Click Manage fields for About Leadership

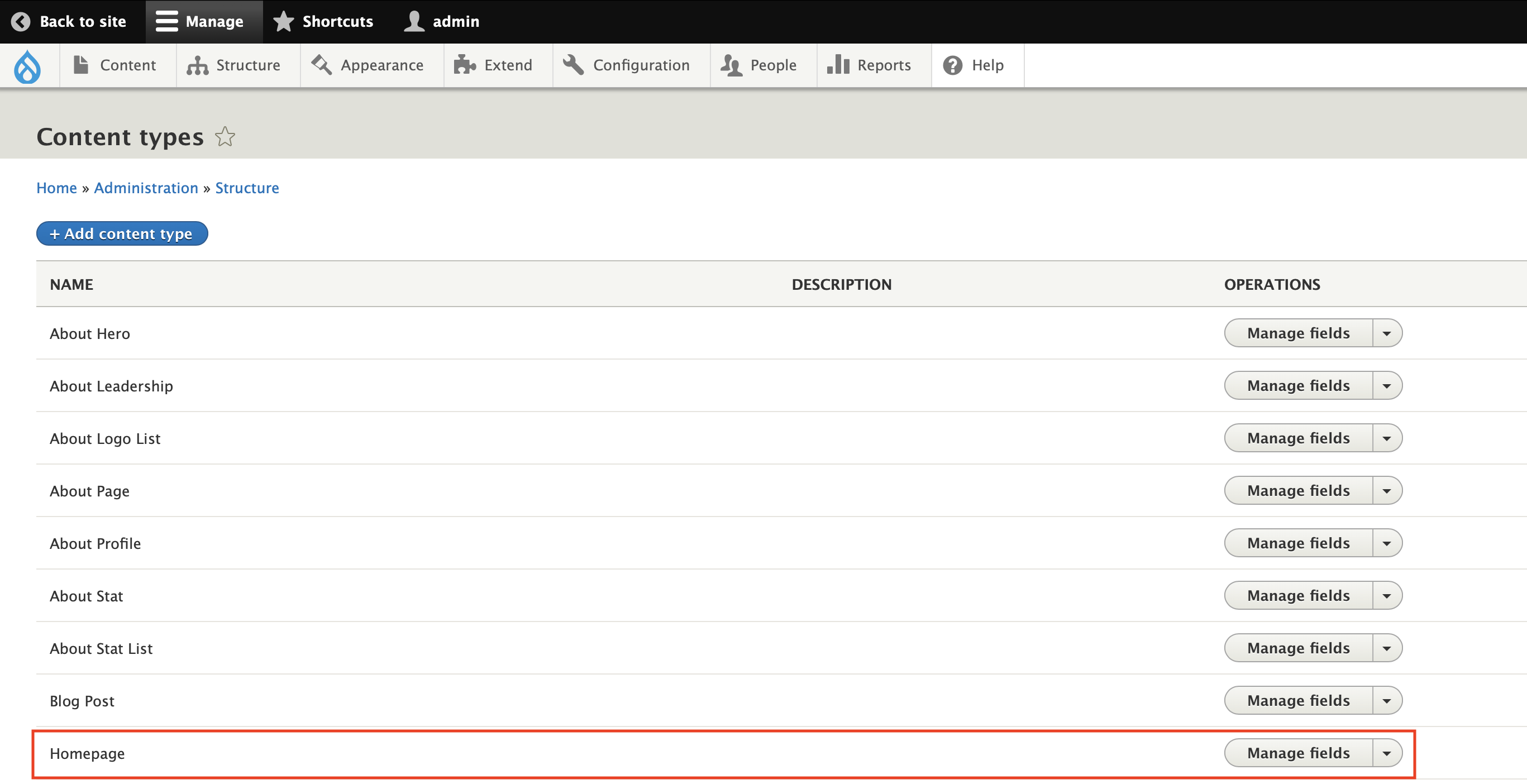(1298, 386)
